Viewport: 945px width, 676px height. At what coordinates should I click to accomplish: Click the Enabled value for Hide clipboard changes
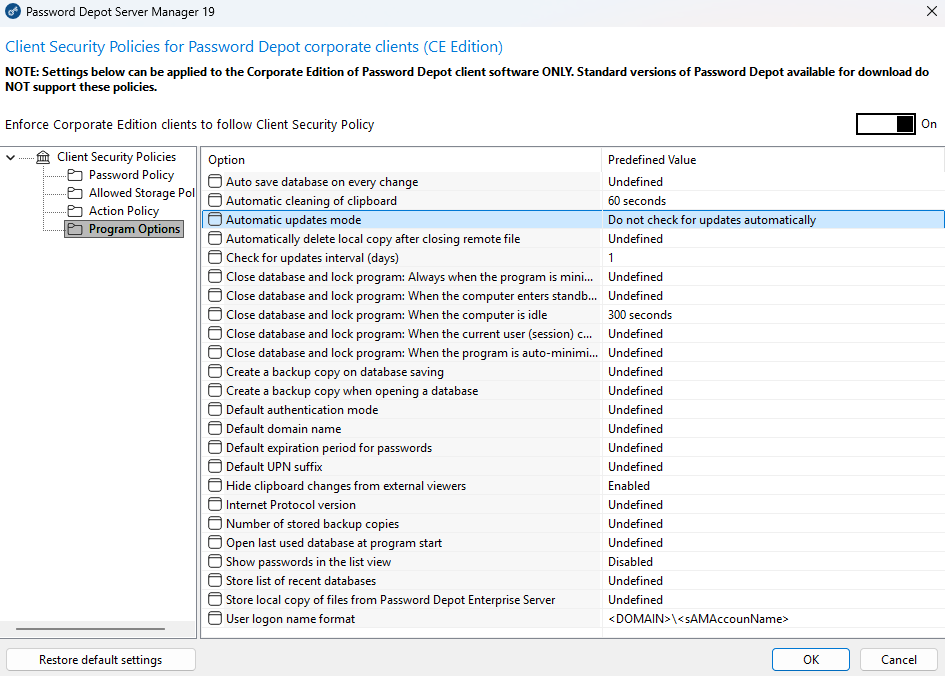click(x=629, y=486)
